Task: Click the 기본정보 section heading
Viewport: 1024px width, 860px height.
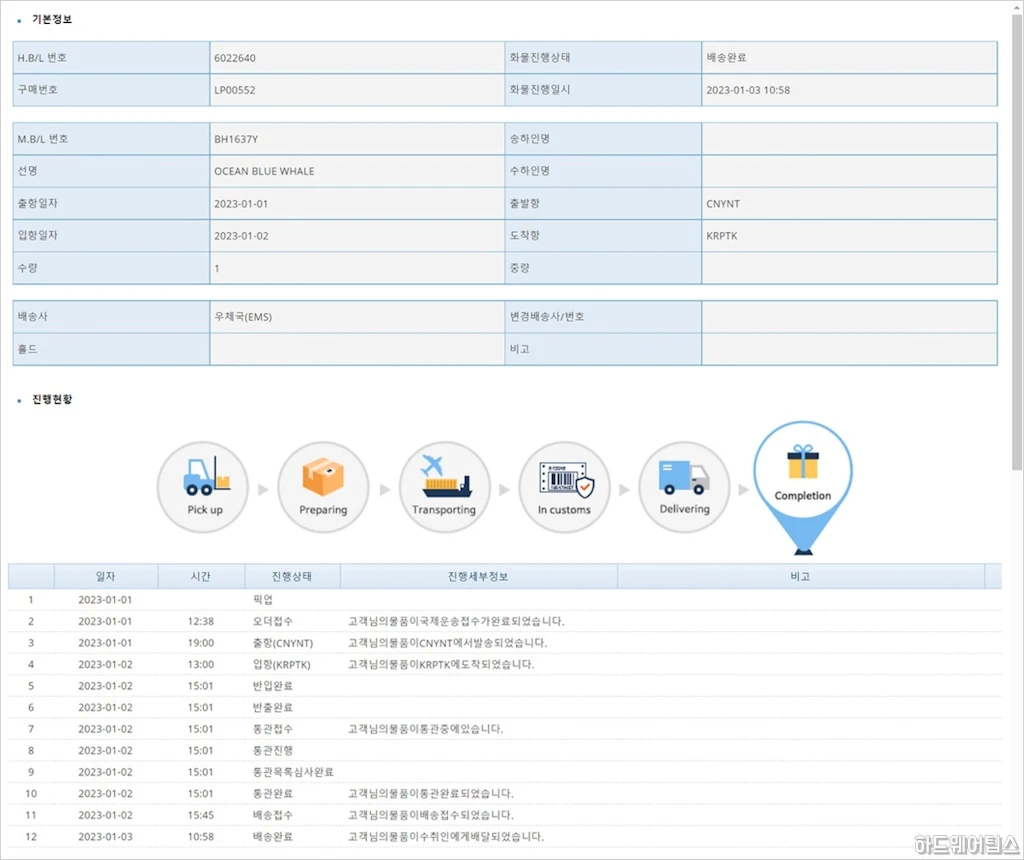Action: pos(52,20)
